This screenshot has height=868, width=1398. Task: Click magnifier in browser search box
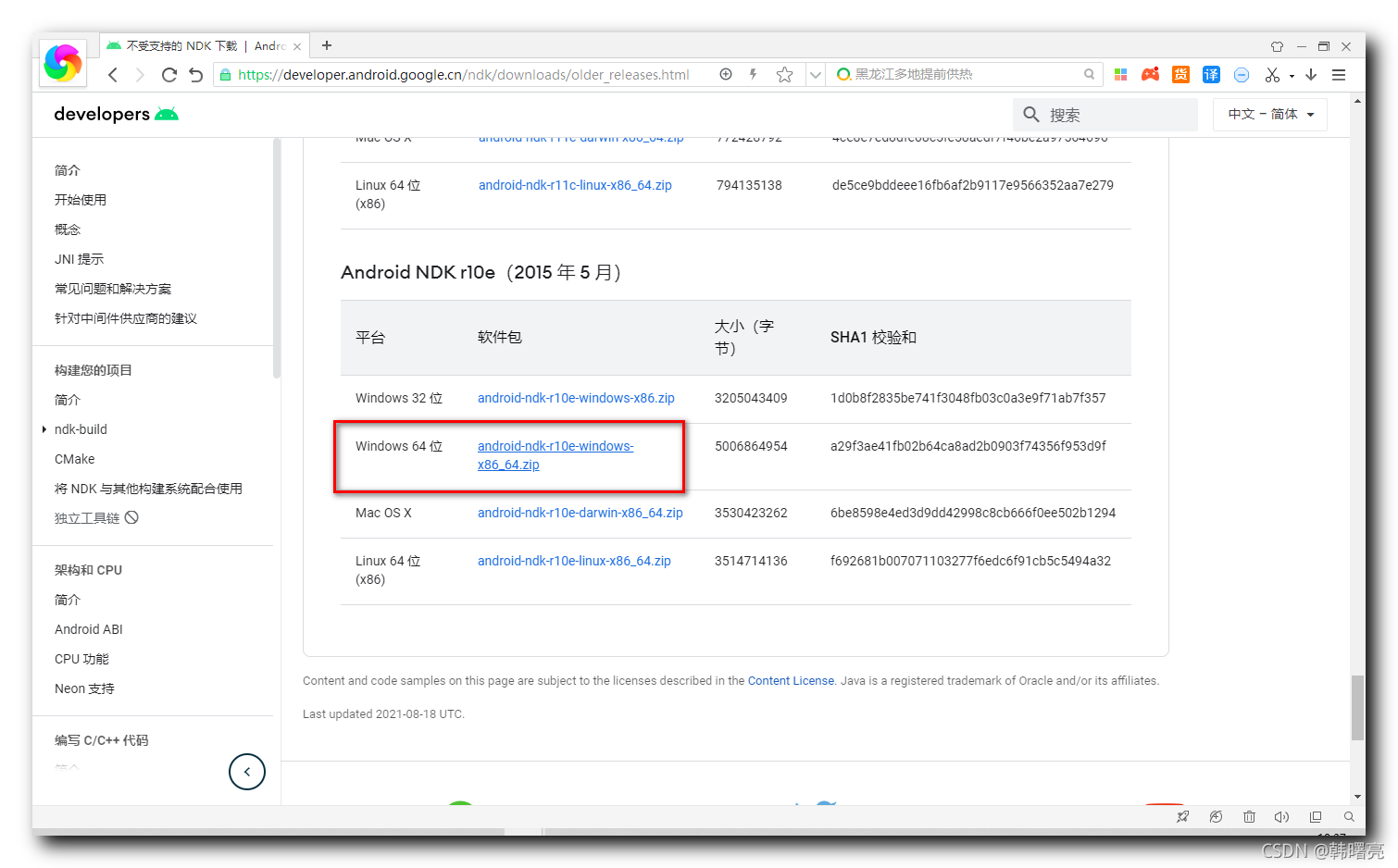pos(1089,74)
